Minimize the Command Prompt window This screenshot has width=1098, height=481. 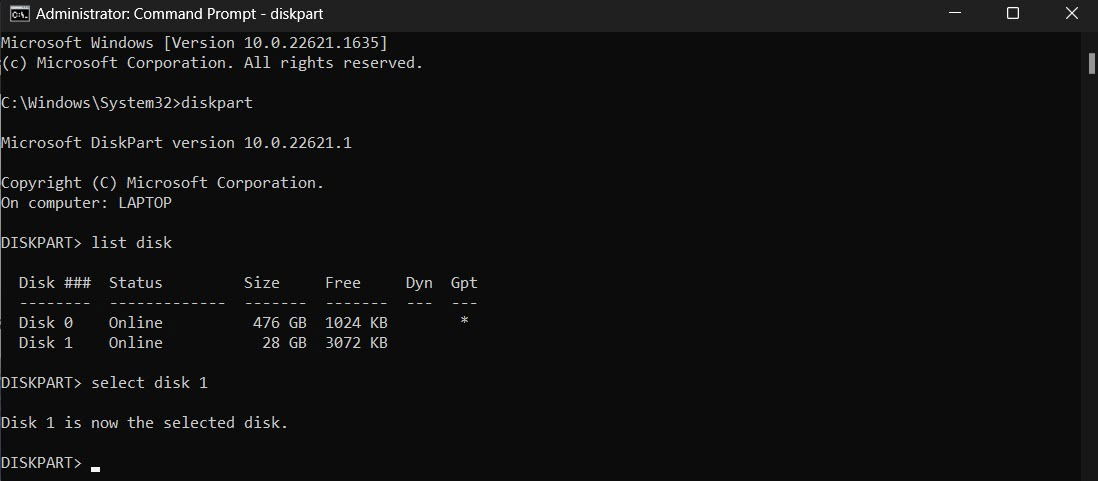point(954,13)
